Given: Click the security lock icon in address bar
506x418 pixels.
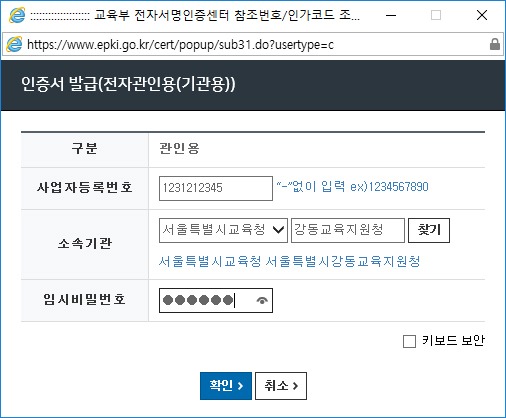Looking at the screenshot, I should [x=495, y=44].
